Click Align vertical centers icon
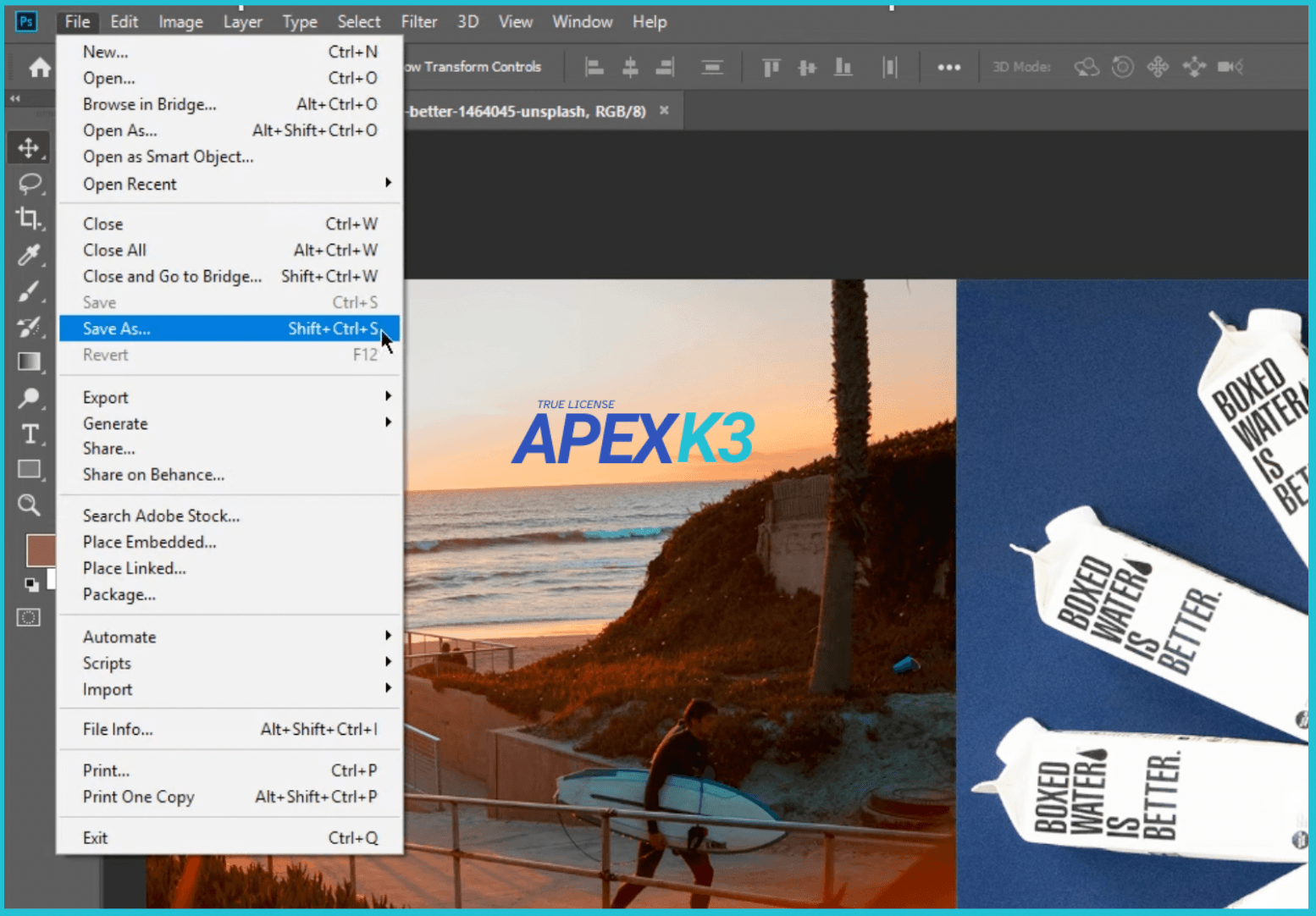Screen dimensions: 1316x916 [807, 67]
